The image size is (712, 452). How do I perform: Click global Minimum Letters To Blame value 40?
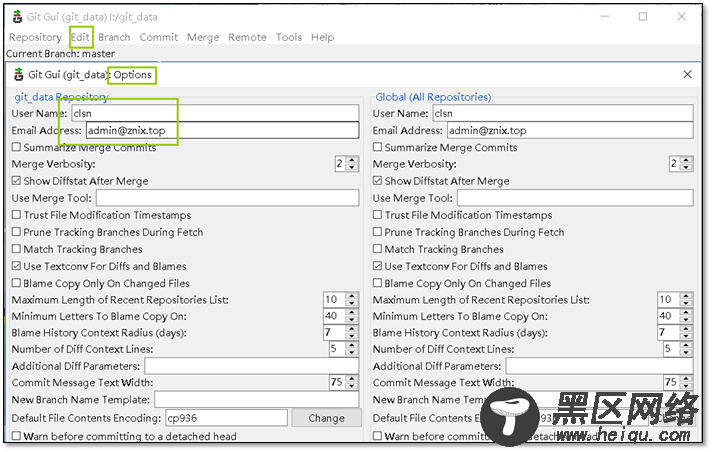[669, 316]
